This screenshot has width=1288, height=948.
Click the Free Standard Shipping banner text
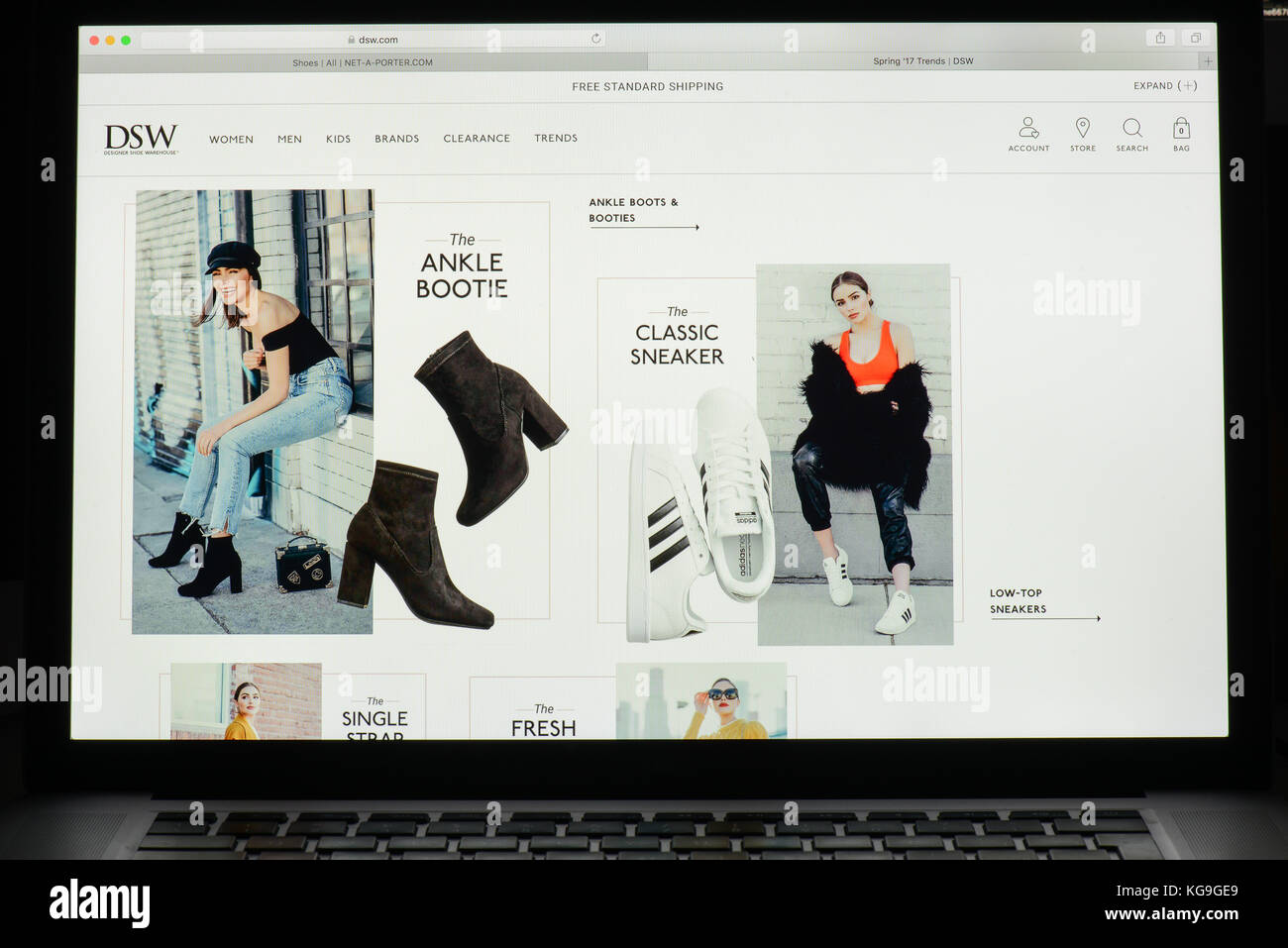[x=647, y=87]
